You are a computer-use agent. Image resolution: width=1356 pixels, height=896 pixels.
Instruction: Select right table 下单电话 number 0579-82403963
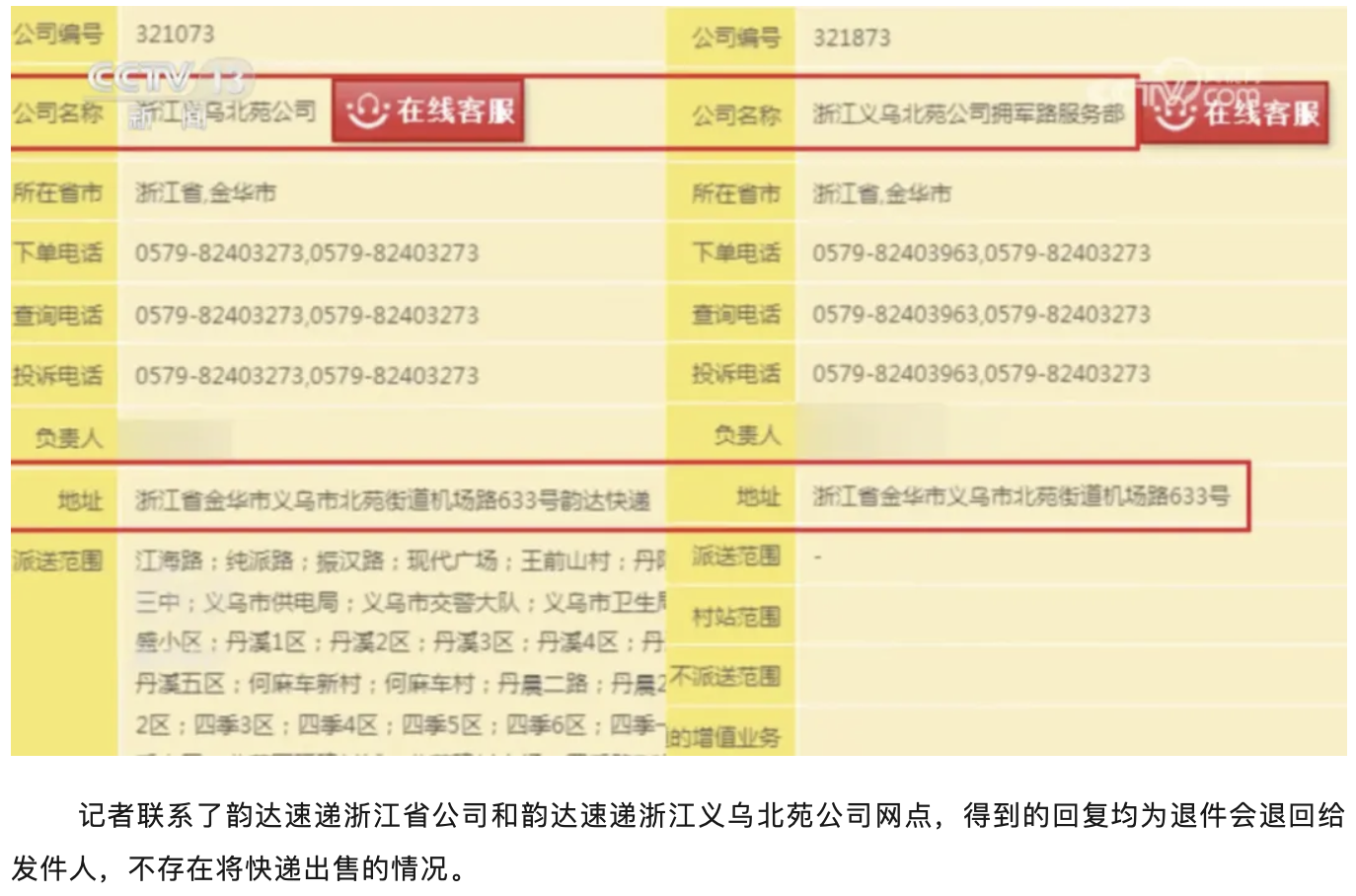tap(895, 253)
